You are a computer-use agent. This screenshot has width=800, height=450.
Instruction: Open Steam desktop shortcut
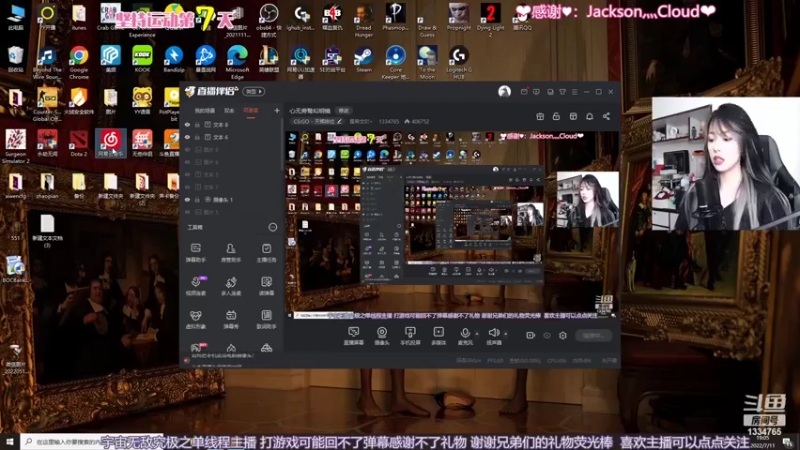[364, 59]
